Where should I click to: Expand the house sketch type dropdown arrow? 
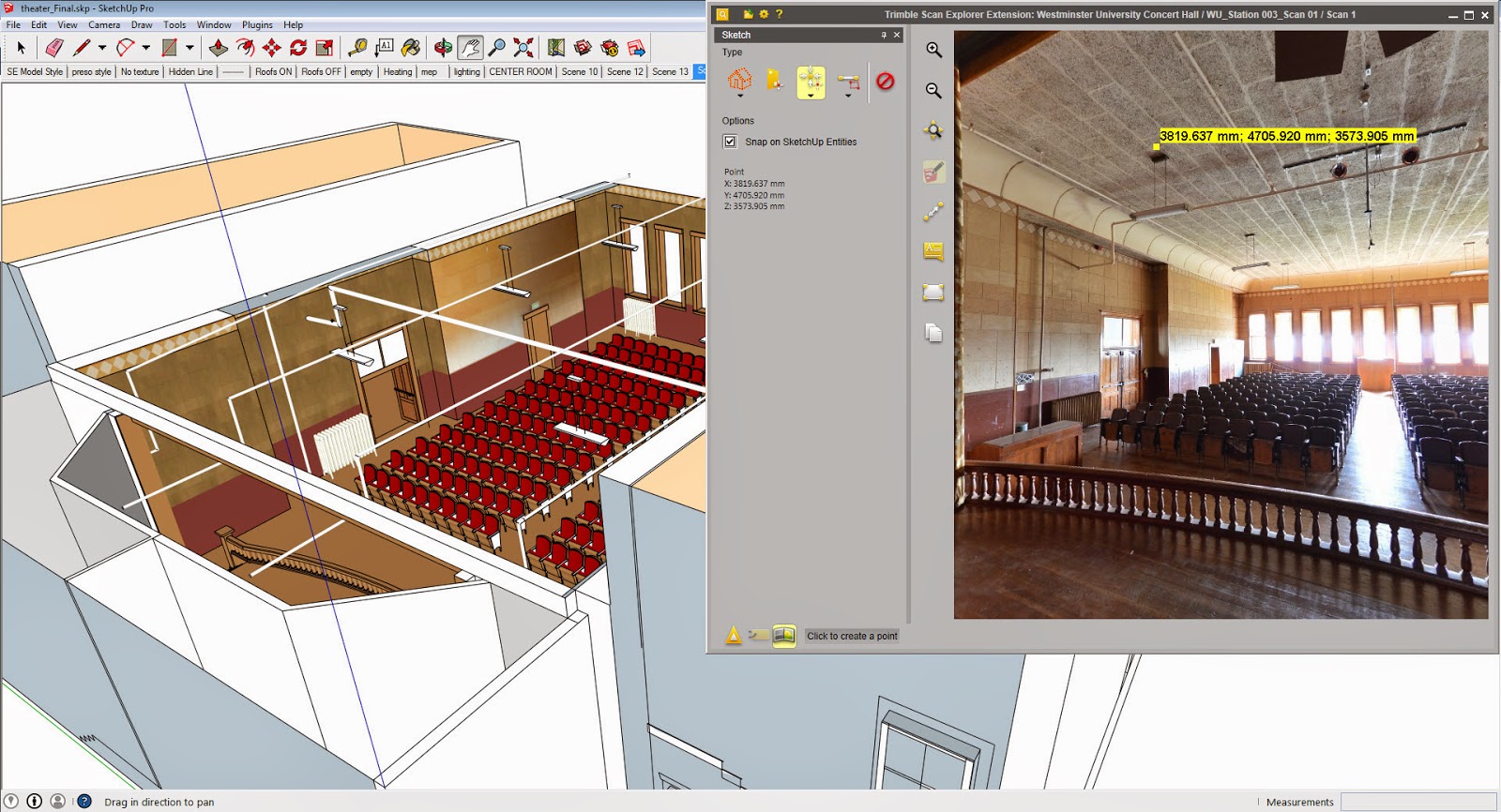tap(739, 96)
